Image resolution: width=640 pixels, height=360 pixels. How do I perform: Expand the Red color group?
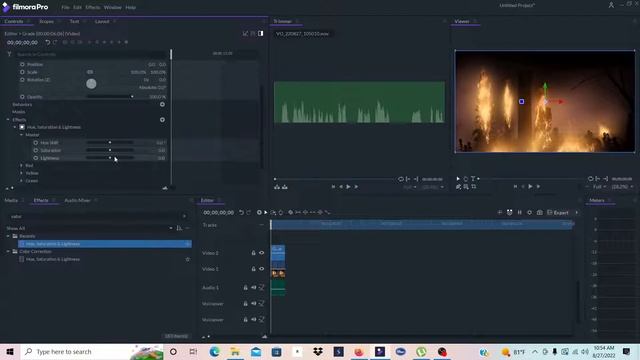point(22,165)
